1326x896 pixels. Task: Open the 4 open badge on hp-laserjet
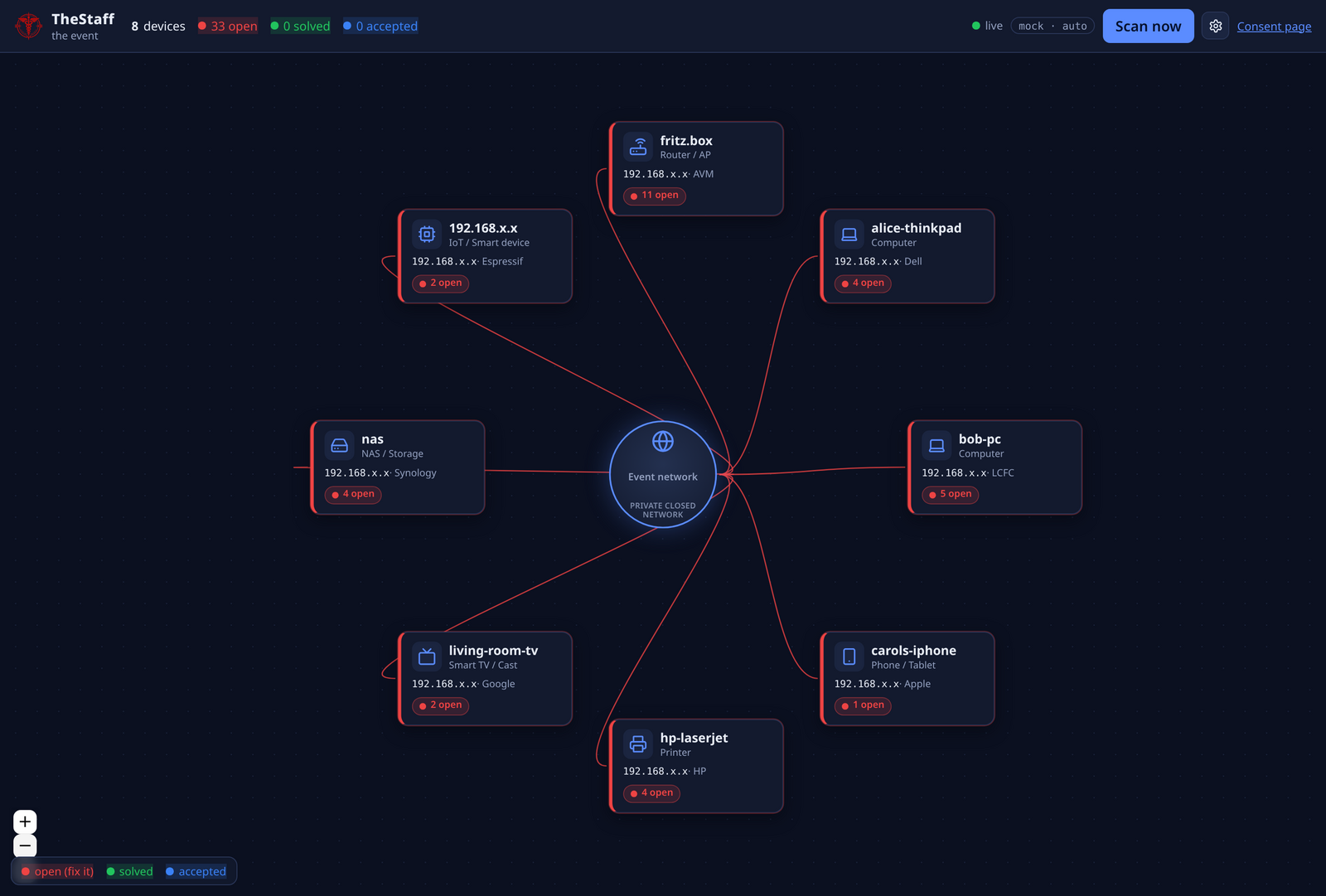click(x=652, y=793)
